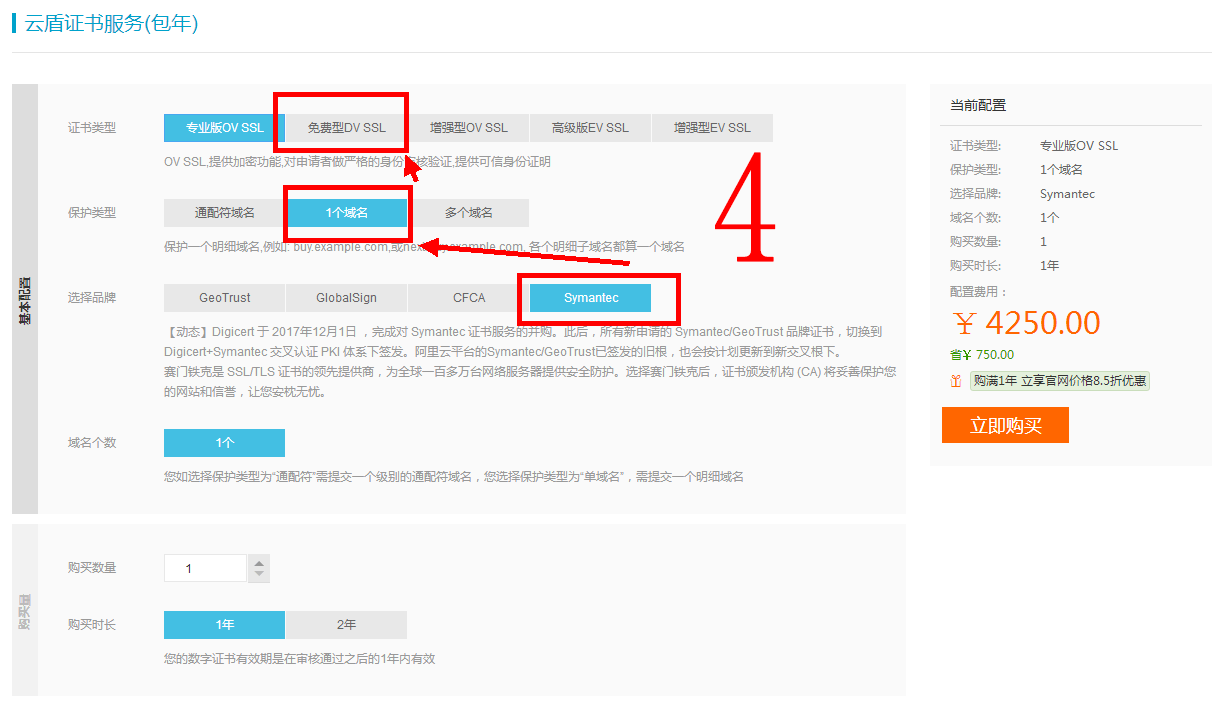Click the purchase quantity input field
The height and width of the screenshot is (724, 1225).
205,568
